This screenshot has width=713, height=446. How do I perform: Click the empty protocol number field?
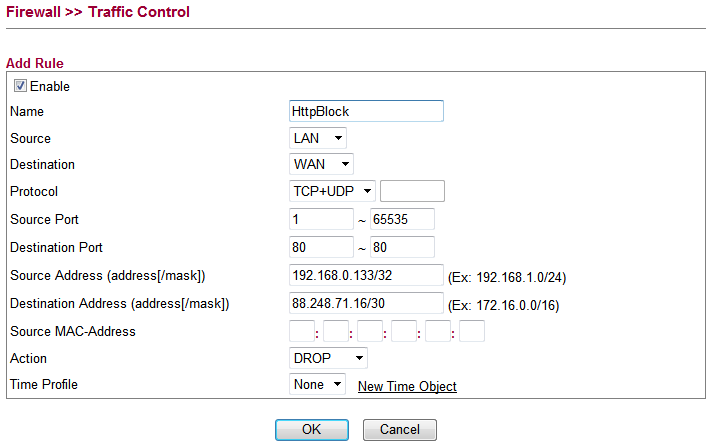[x=412, y=191]
